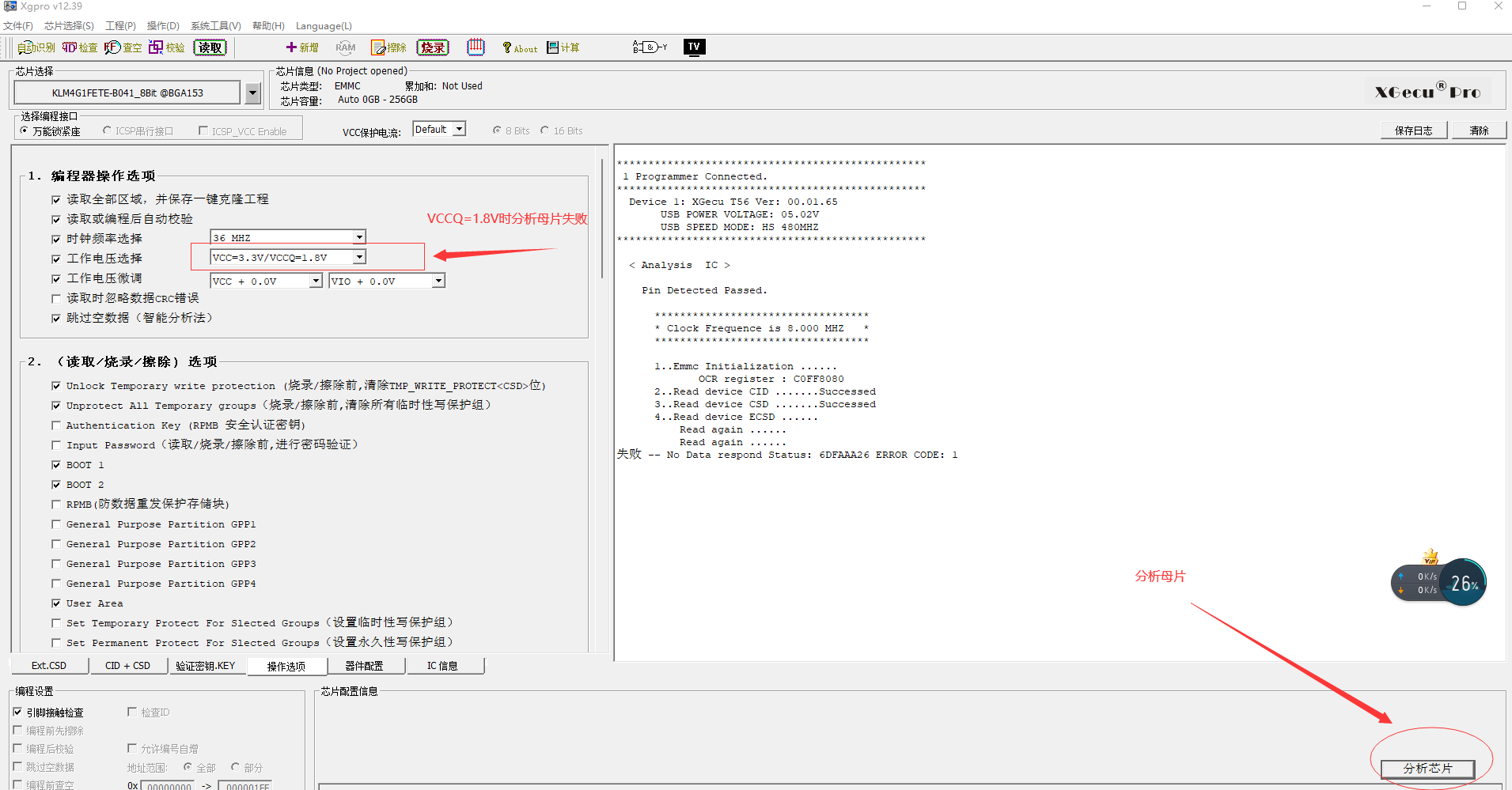
Task: Enable the RPMB partition checkbox
Action: click(x=56, y=505)
